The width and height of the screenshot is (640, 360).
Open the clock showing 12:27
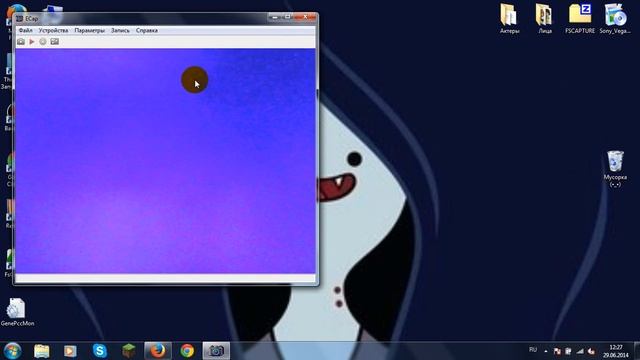tap(616, 351)
